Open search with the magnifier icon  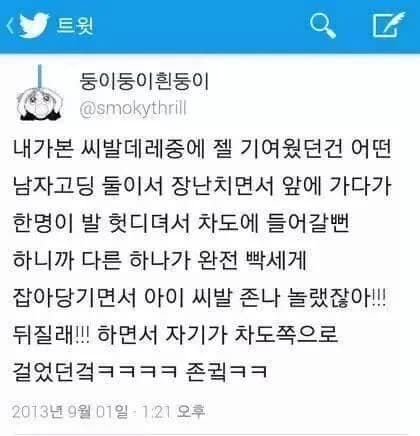pyautogui.click(x=322, y=26)
